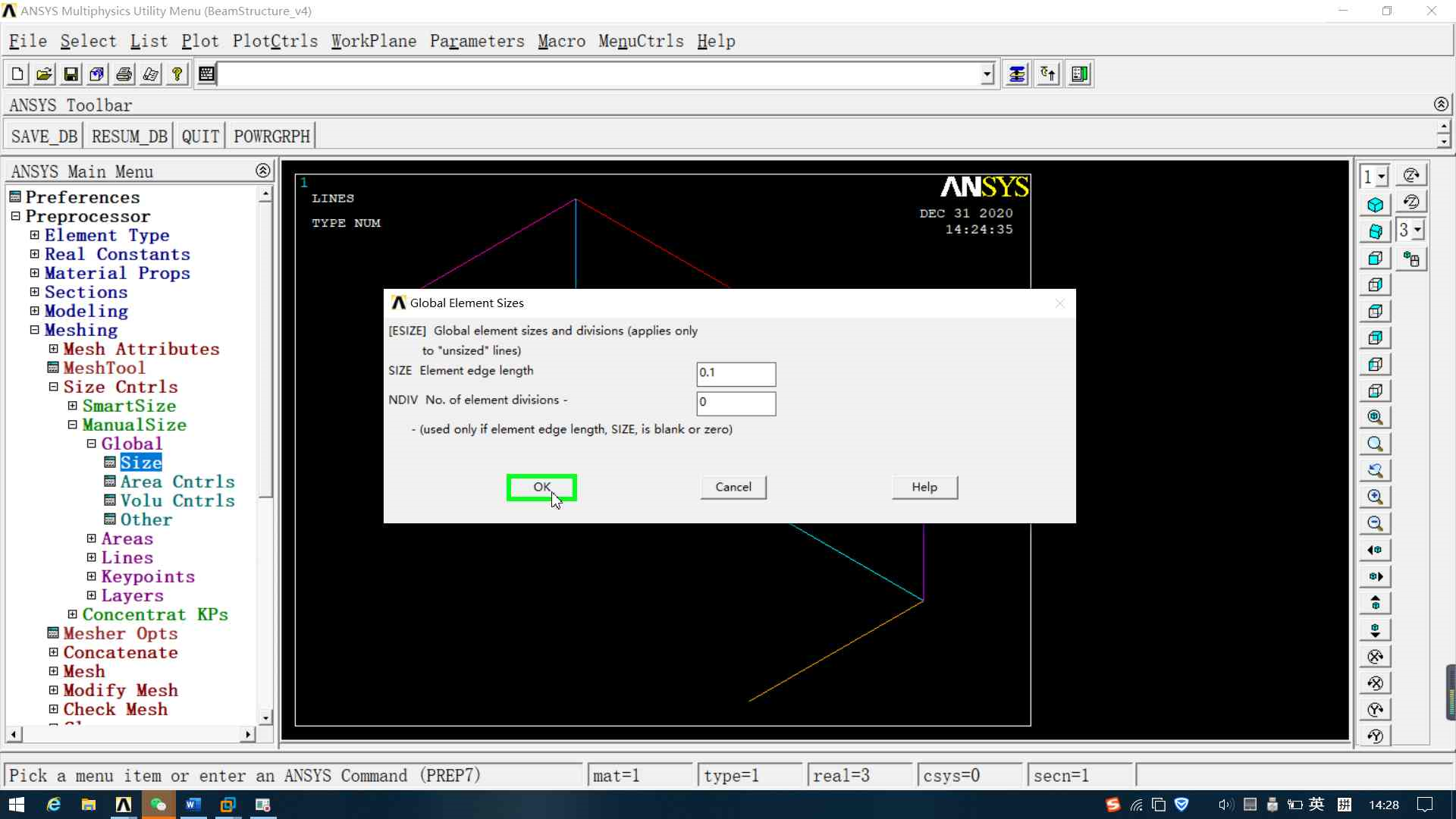Click the Print toolbar icon

point(124,74)
